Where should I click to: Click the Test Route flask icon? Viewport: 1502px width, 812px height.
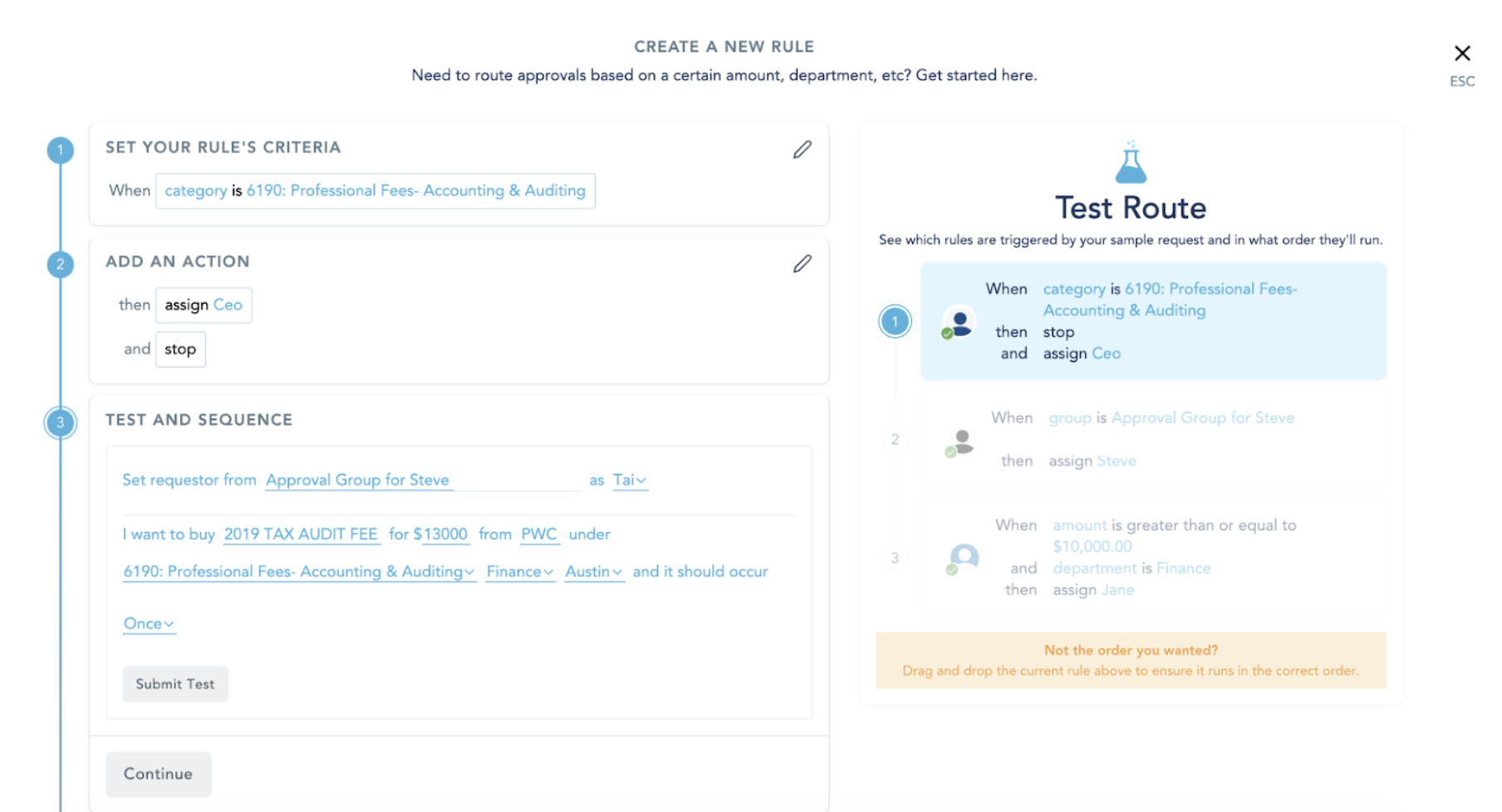click(x=1131, y=162)
